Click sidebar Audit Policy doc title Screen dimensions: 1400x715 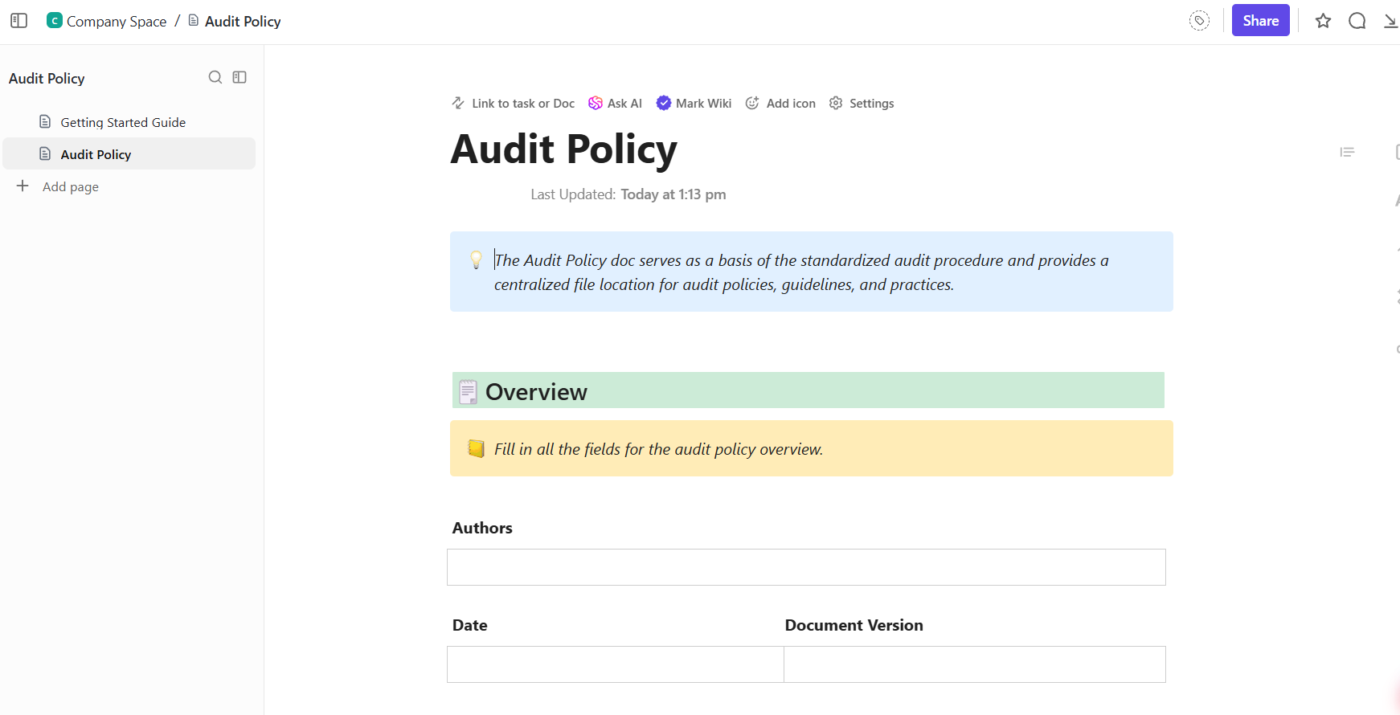coord(47,78)
